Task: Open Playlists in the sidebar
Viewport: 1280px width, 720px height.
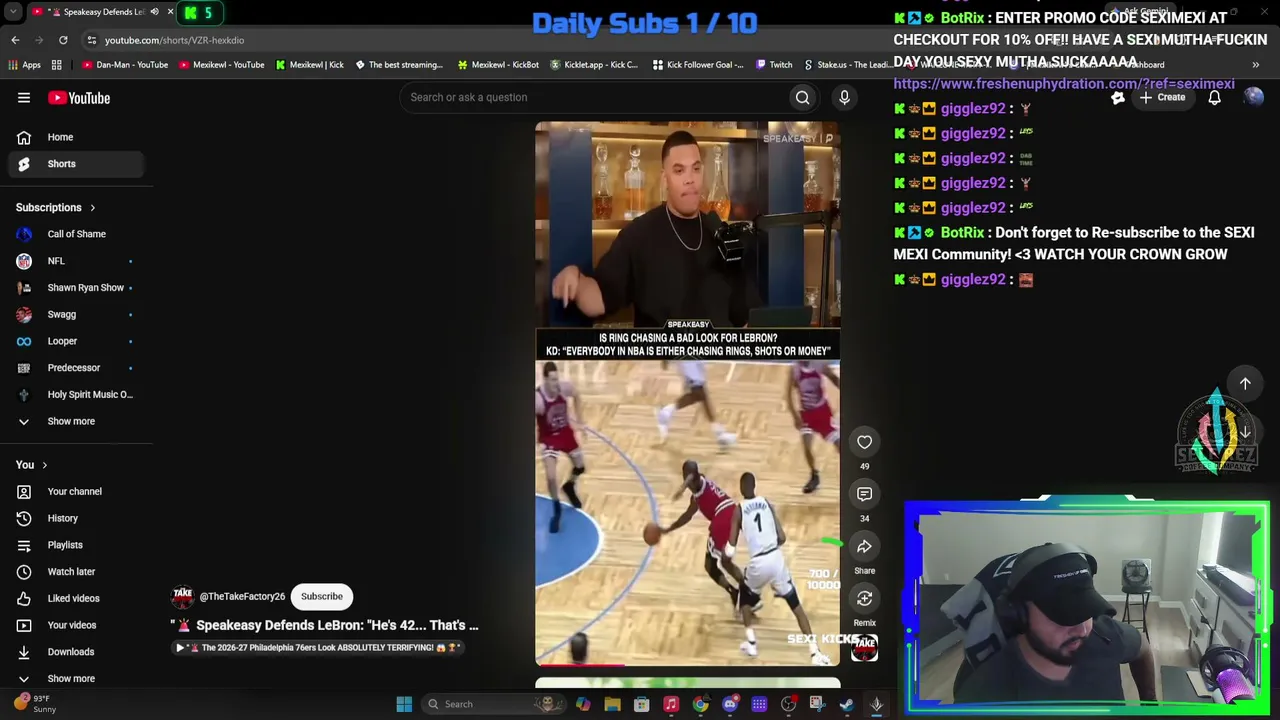Action: [x=76, y=545]
